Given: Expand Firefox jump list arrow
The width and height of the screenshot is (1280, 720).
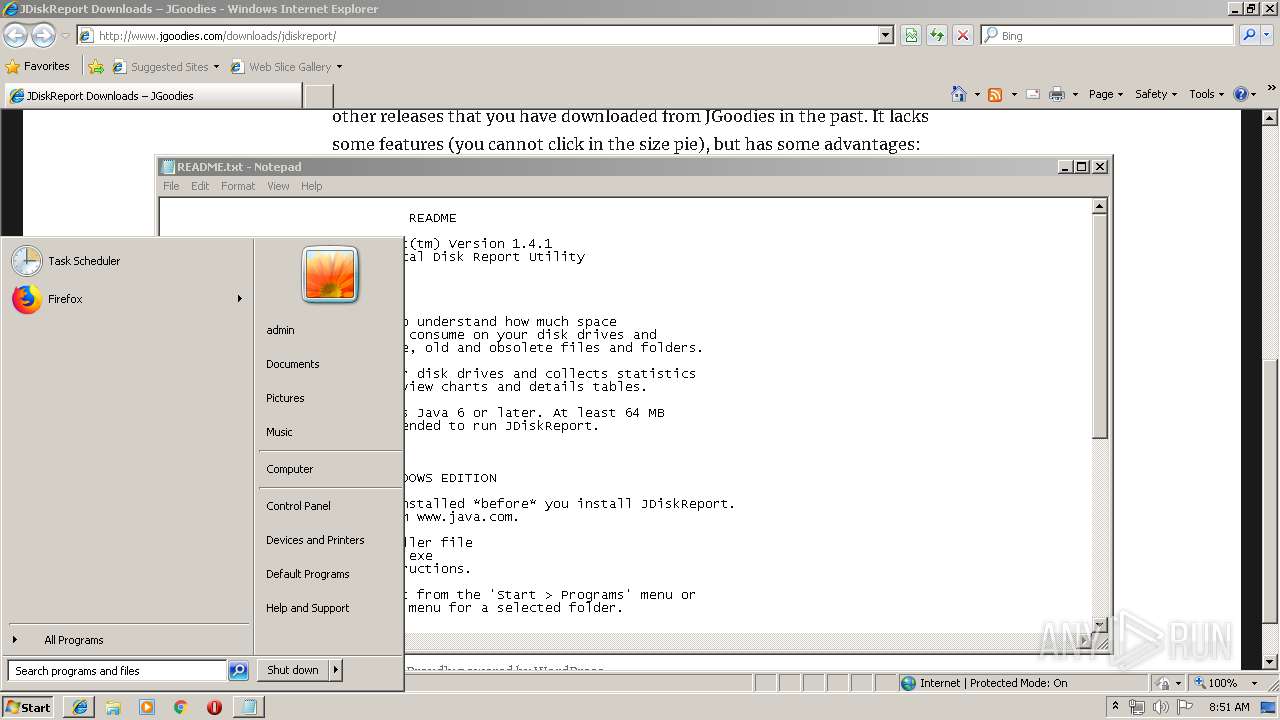Looking at the screenshot, I should 239,299.
